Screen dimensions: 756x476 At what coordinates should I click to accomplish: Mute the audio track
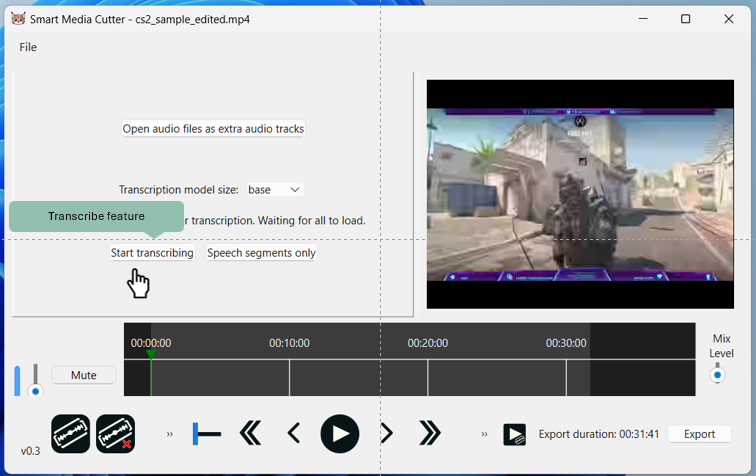(83, 375)
